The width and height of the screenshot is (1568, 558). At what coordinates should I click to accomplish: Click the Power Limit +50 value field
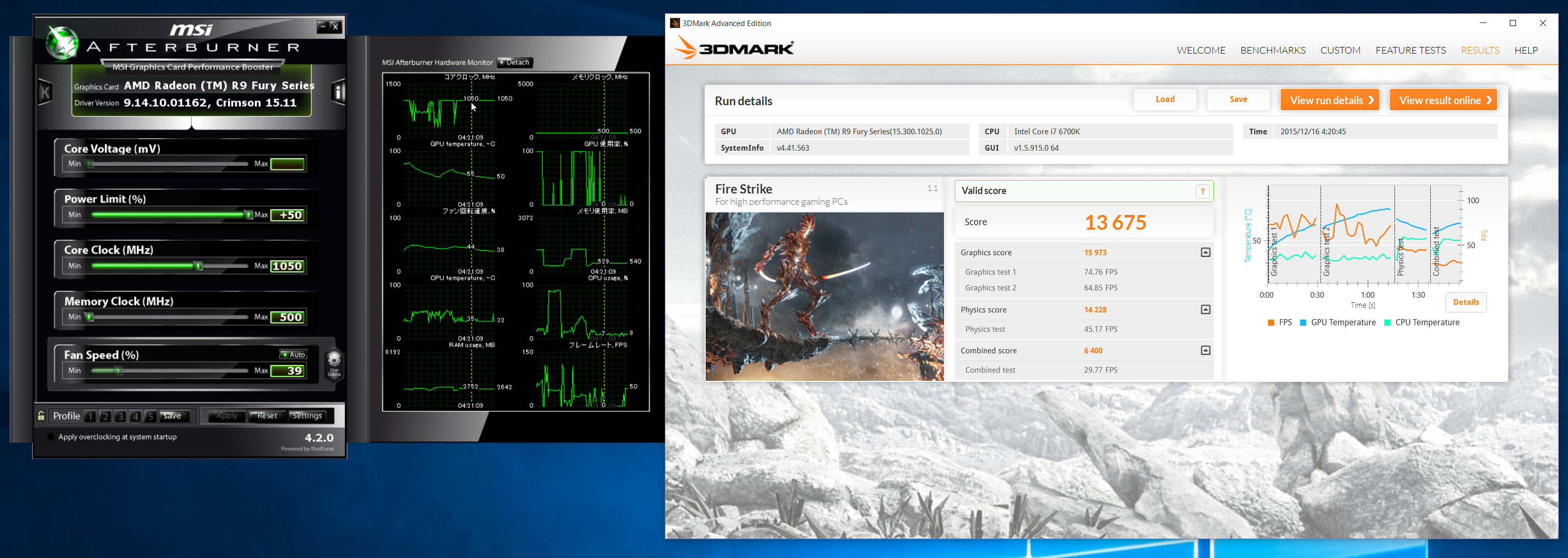[287, 214]
